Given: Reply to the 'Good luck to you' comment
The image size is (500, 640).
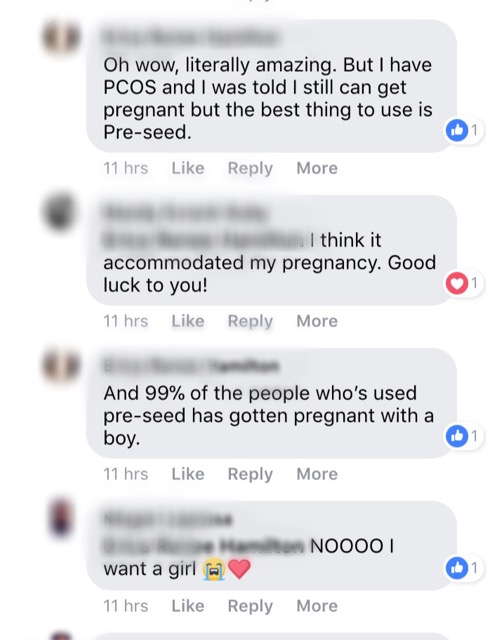Looking at the screenshot, I should tap(250, 321).
